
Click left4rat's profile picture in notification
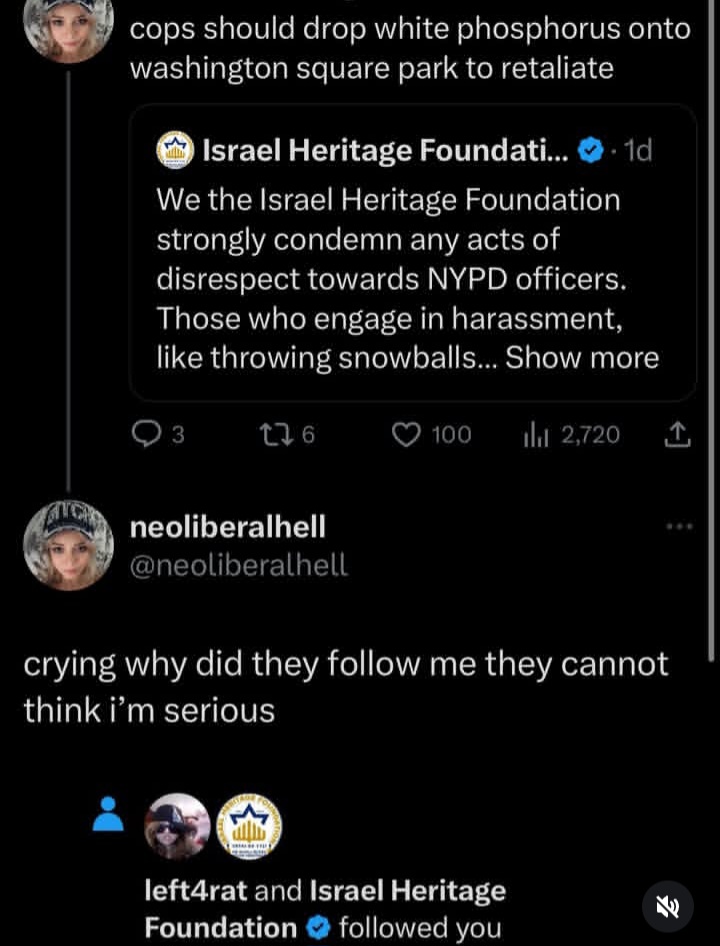tap(178, 826)
